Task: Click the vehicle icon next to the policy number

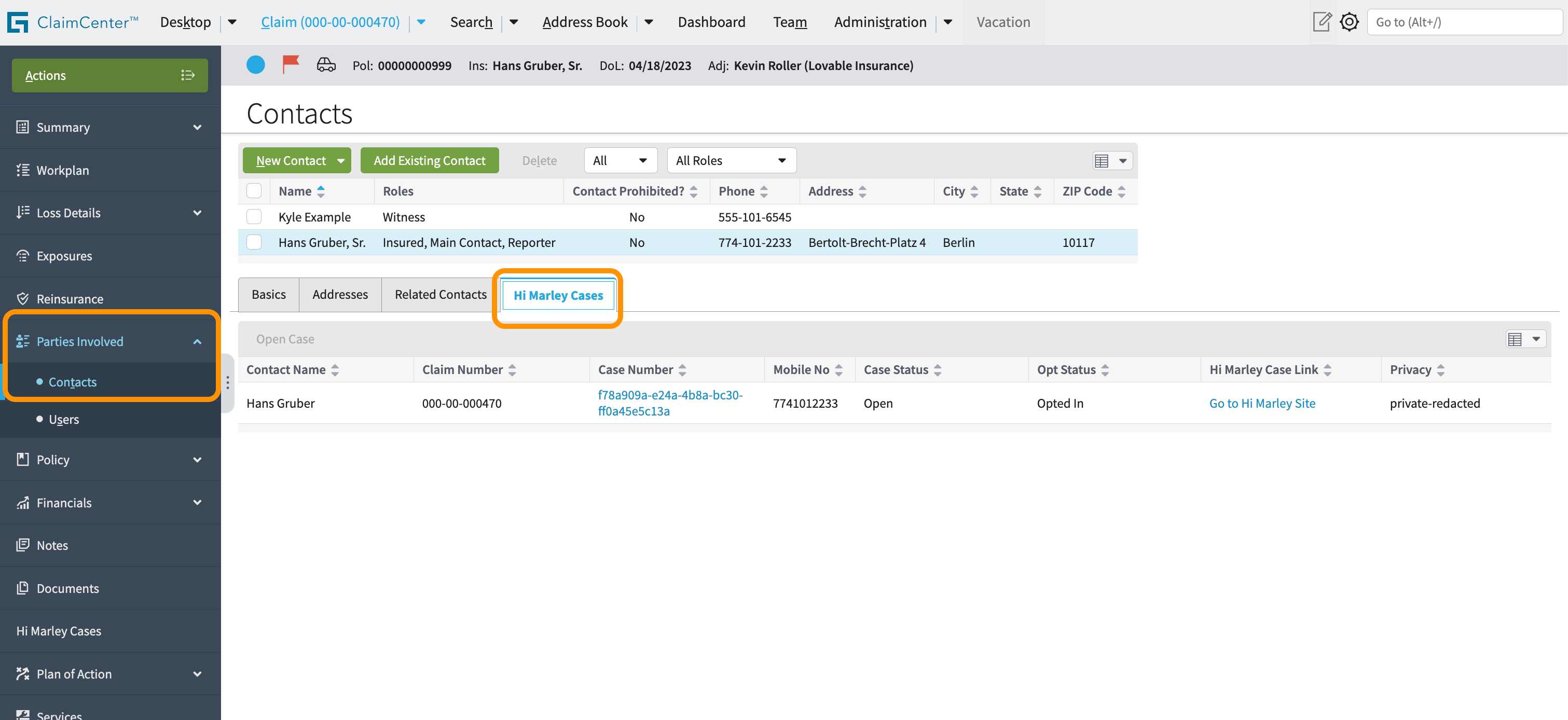Action: pos(326,64)
